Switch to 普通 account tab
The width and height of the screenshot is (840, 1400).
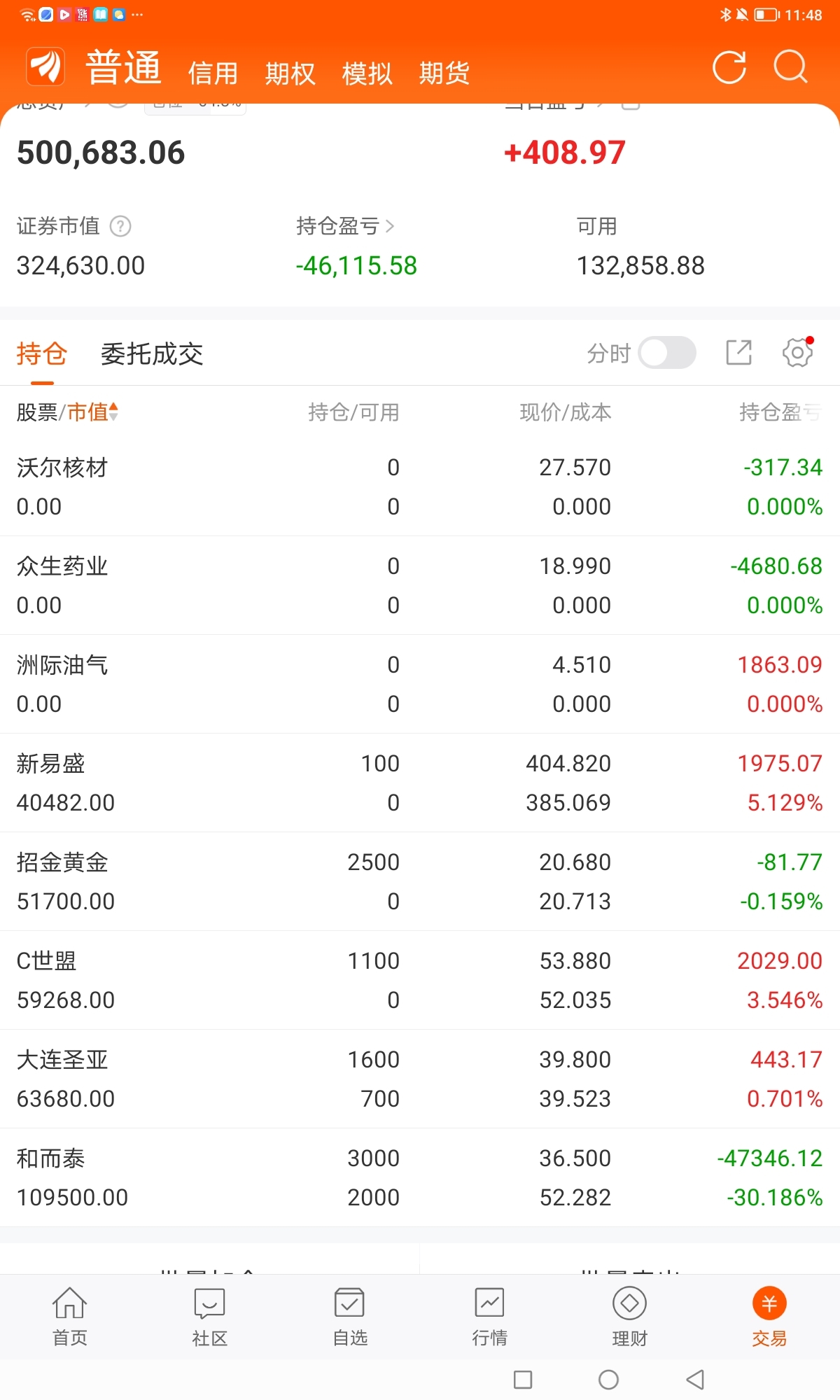coord(123,68)
